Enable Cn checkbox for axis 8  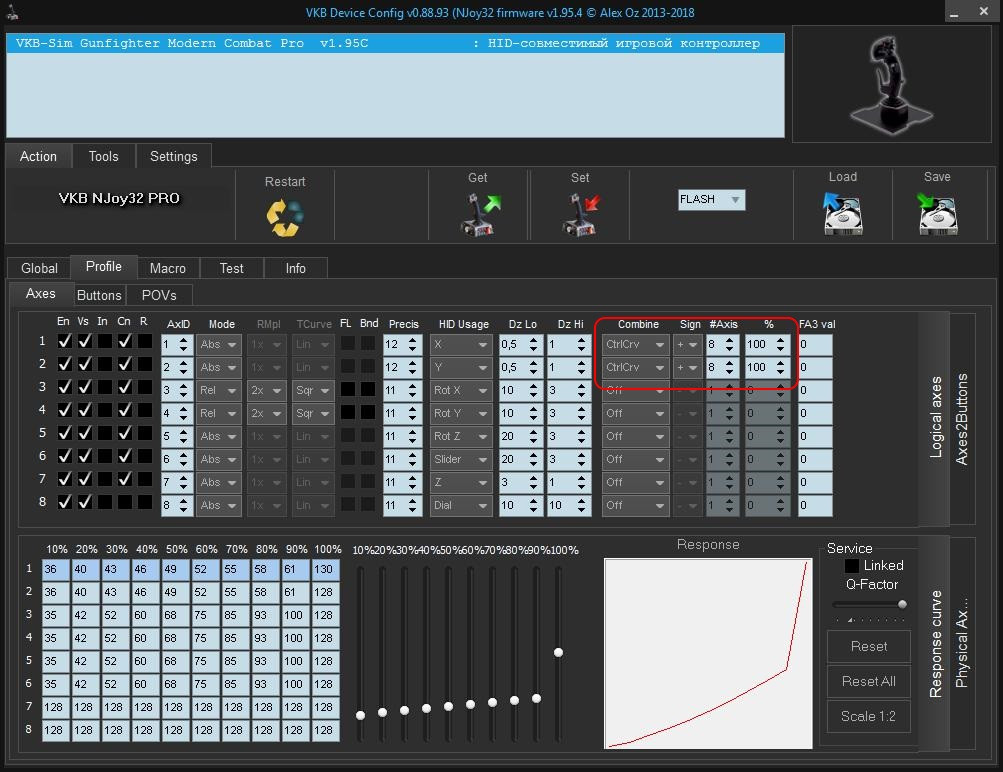coord(125,502)
